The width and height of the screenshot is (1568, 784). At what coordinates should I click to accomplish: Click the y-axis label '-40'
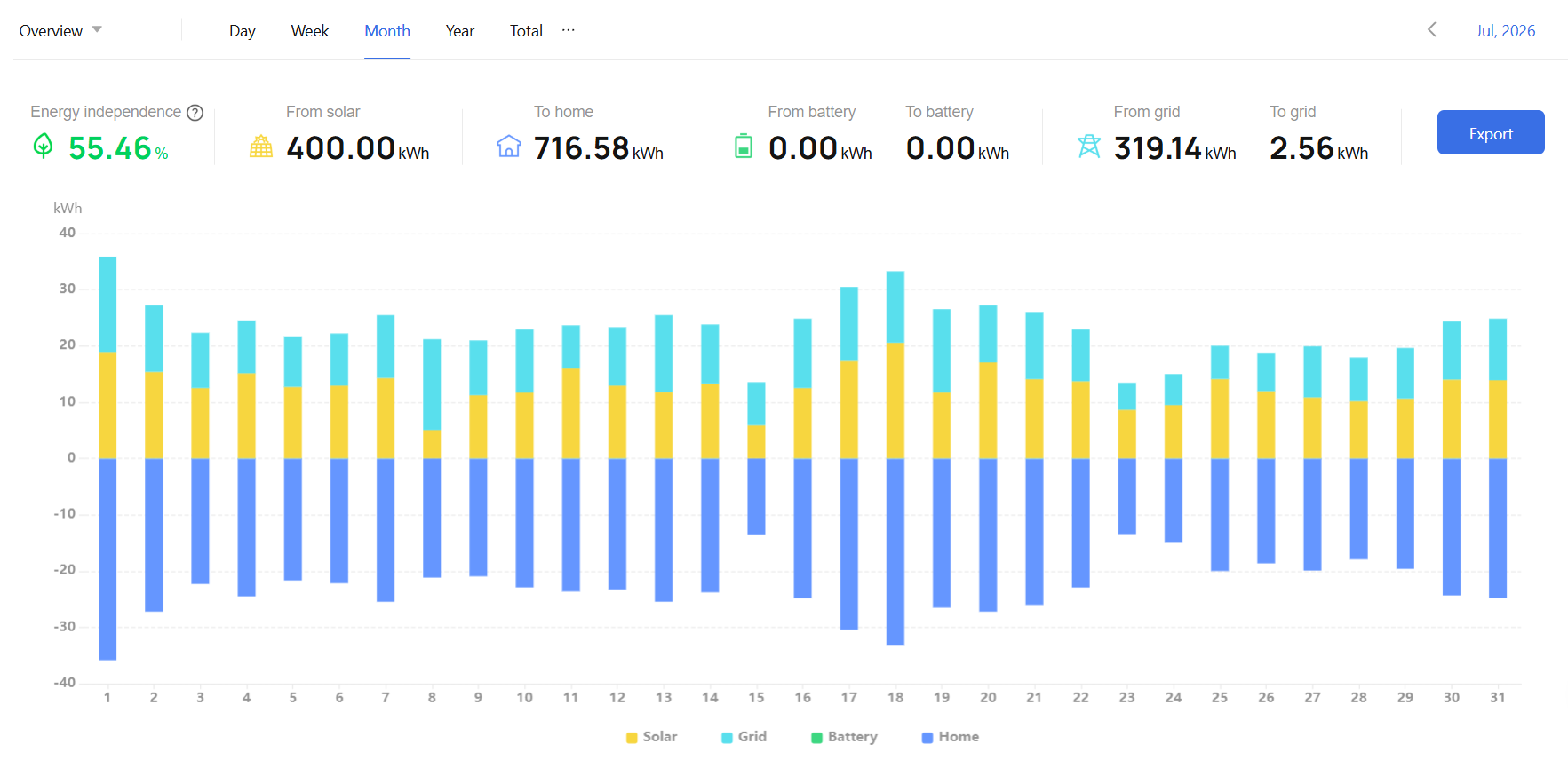coord(65,683)
